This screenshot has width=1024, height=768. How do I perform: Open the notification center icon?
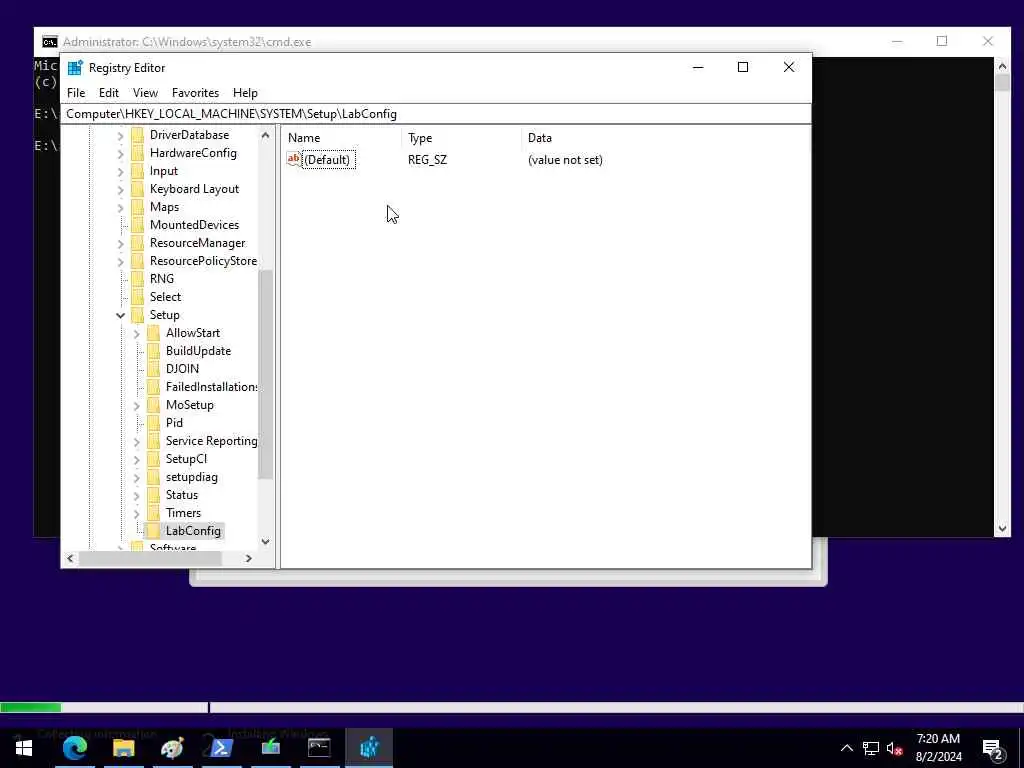992,749
